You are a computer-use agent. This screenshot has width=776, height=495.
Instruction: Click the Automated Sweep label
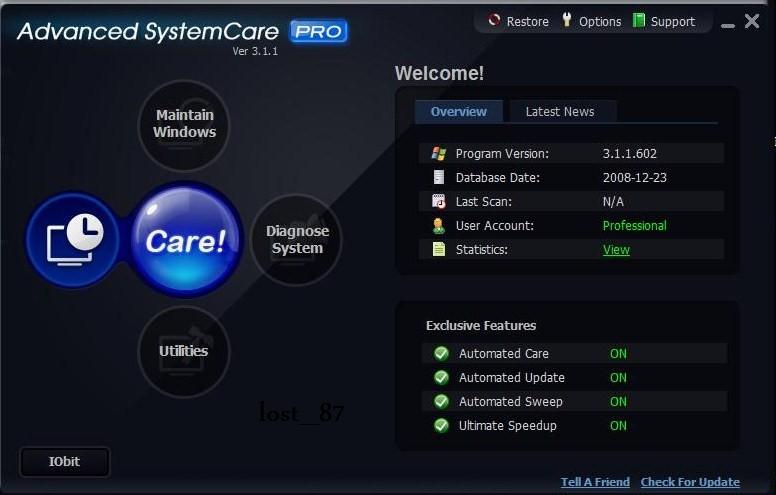(x=511, y=402)
